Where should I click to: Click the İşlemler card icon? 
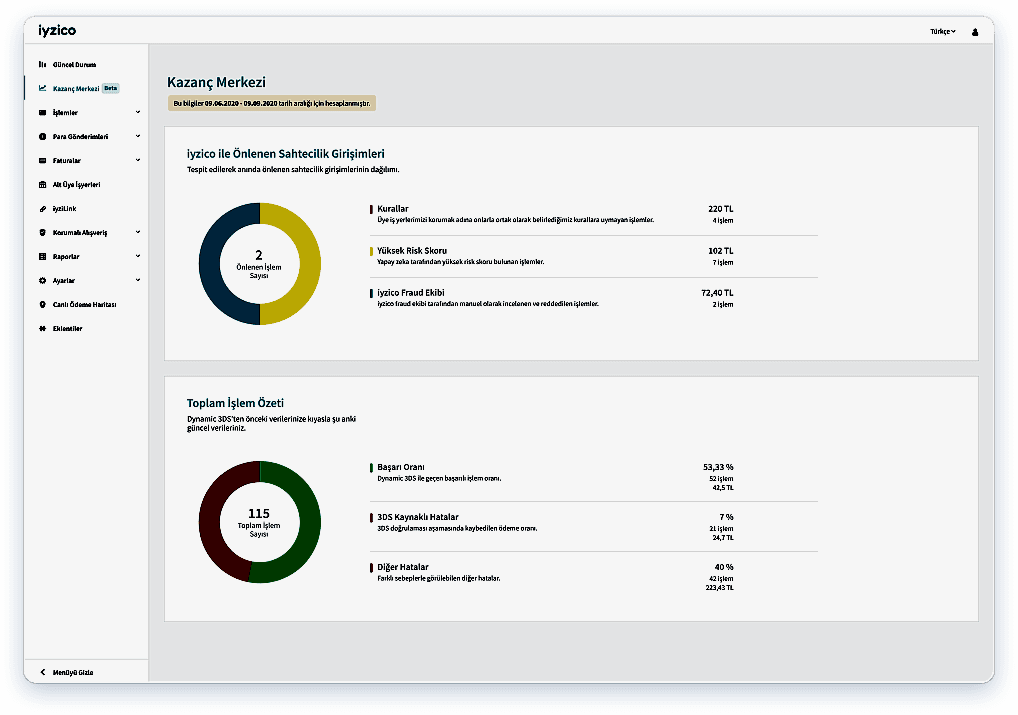point(42,112)
